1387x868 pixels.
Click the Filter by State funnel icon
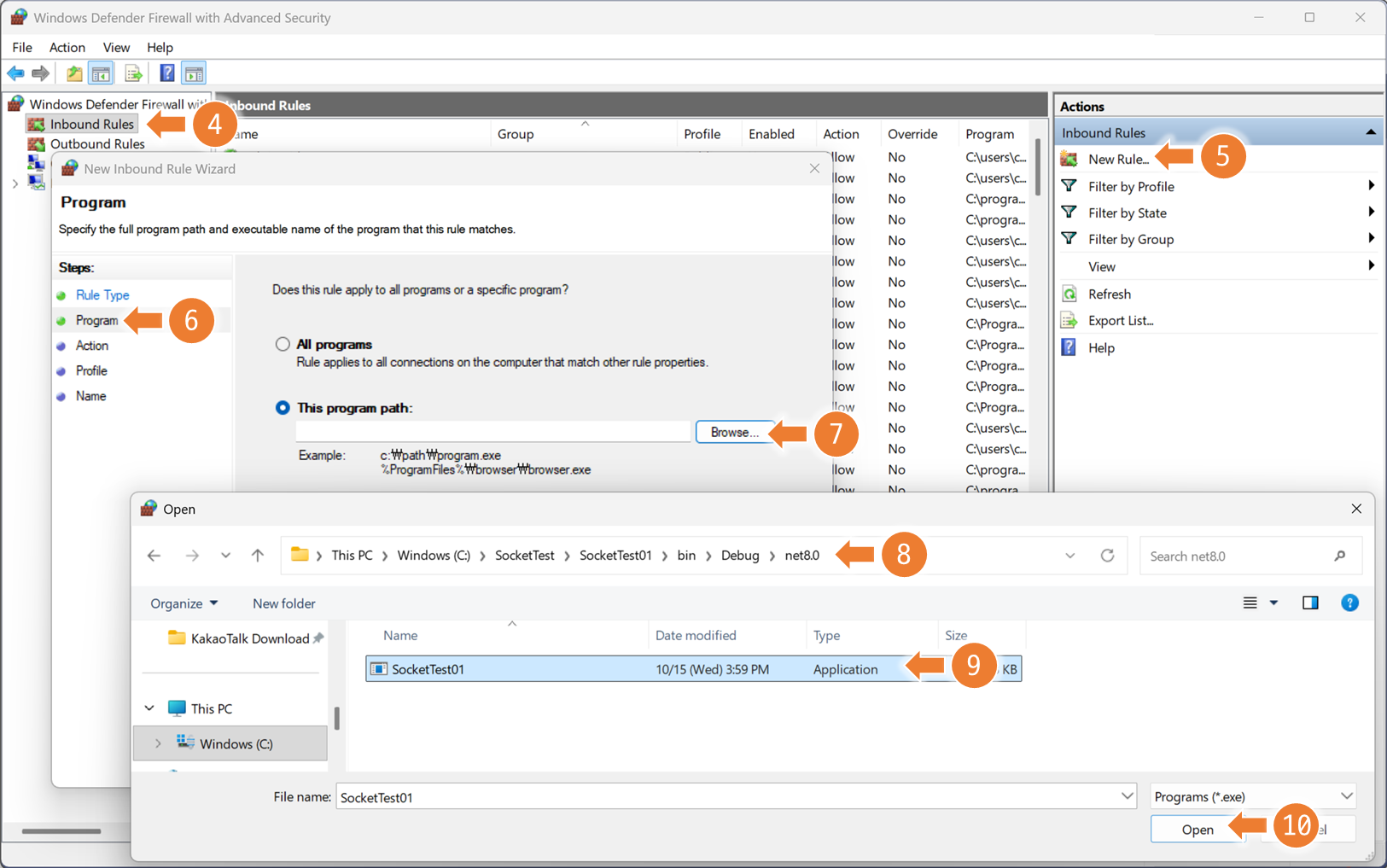pos(1069,212)
